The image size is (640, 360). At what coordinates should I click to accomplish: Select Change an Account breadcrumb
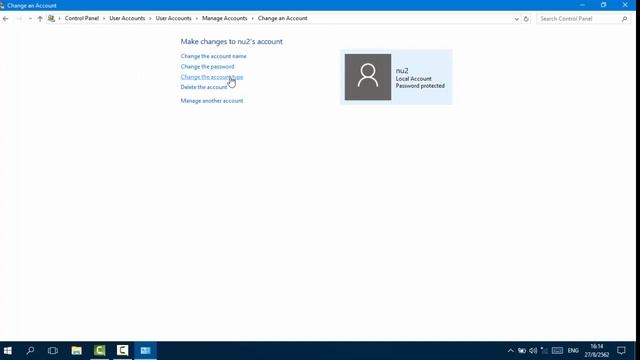click(x=282, y=18)
